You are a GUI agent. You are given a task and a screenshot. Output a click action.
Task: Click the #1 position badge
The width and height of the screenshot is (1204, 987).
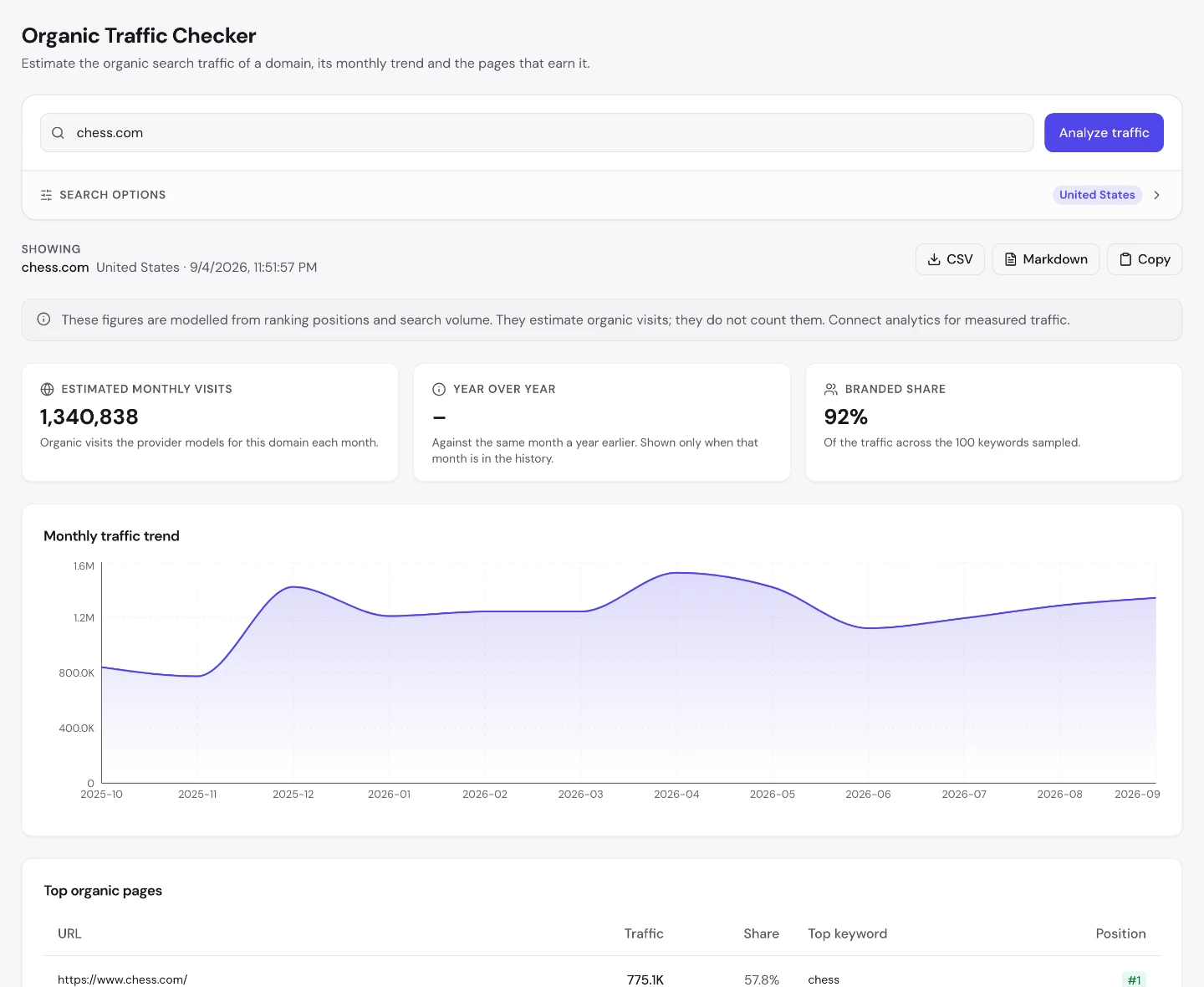[x=1134, y=979]
